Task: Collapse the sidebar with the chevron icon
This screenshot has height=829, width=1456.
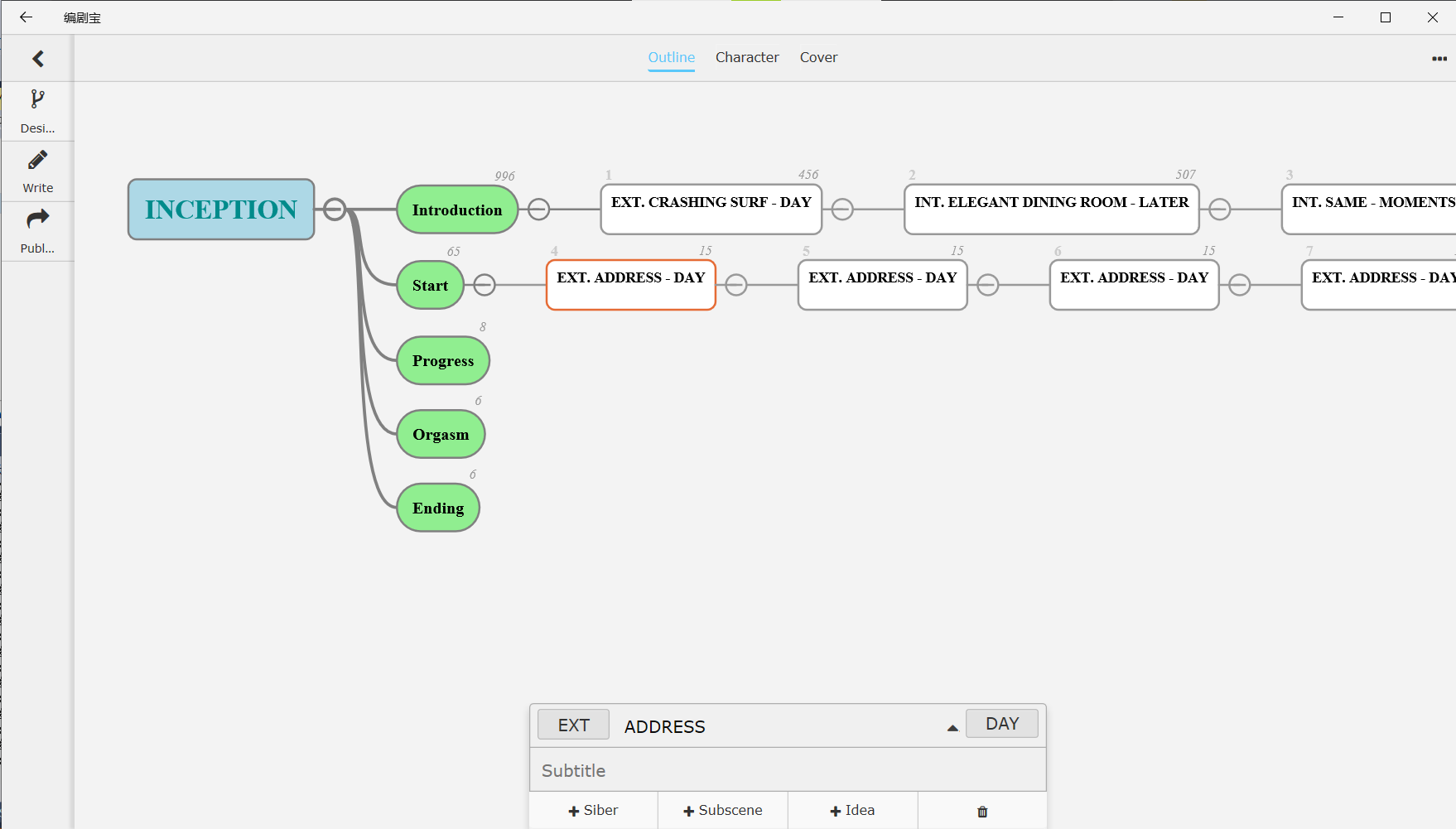Action: point(38,58)
